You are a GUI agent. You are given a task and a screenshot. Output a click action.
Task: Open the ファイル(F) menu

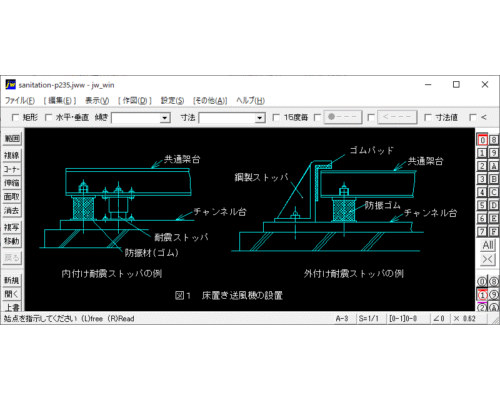[x=20, y=100]
